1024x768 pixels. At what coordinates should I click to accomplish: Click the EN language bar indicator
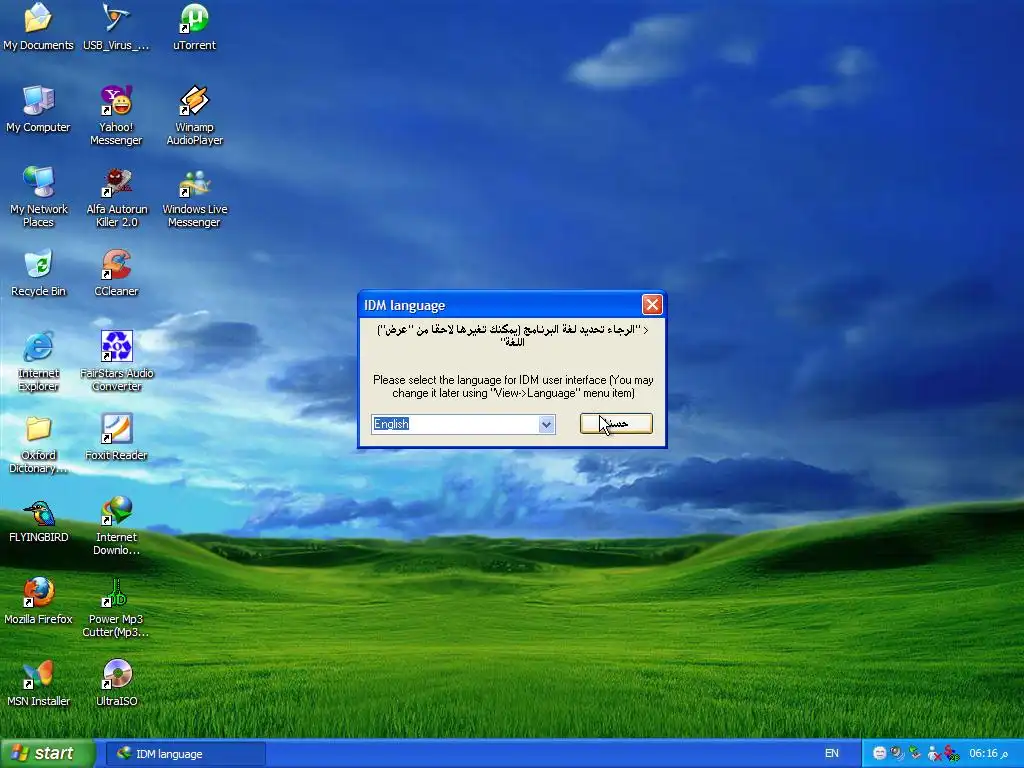(831, 754)
